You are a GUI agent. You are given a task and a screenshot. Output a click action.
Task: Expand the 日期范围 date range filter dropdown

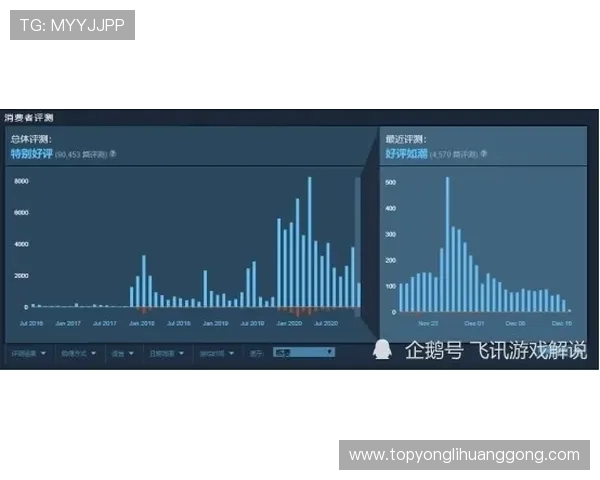click(x=166, y=353)
